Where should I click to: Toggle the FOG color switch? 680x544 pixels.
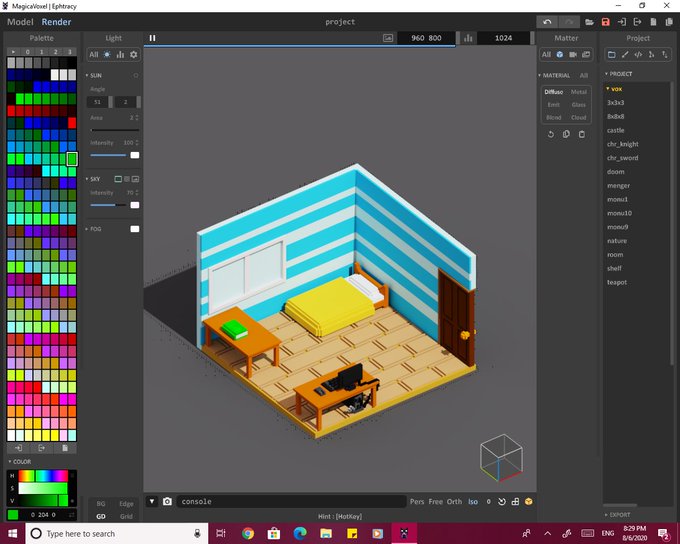(134, 229)
